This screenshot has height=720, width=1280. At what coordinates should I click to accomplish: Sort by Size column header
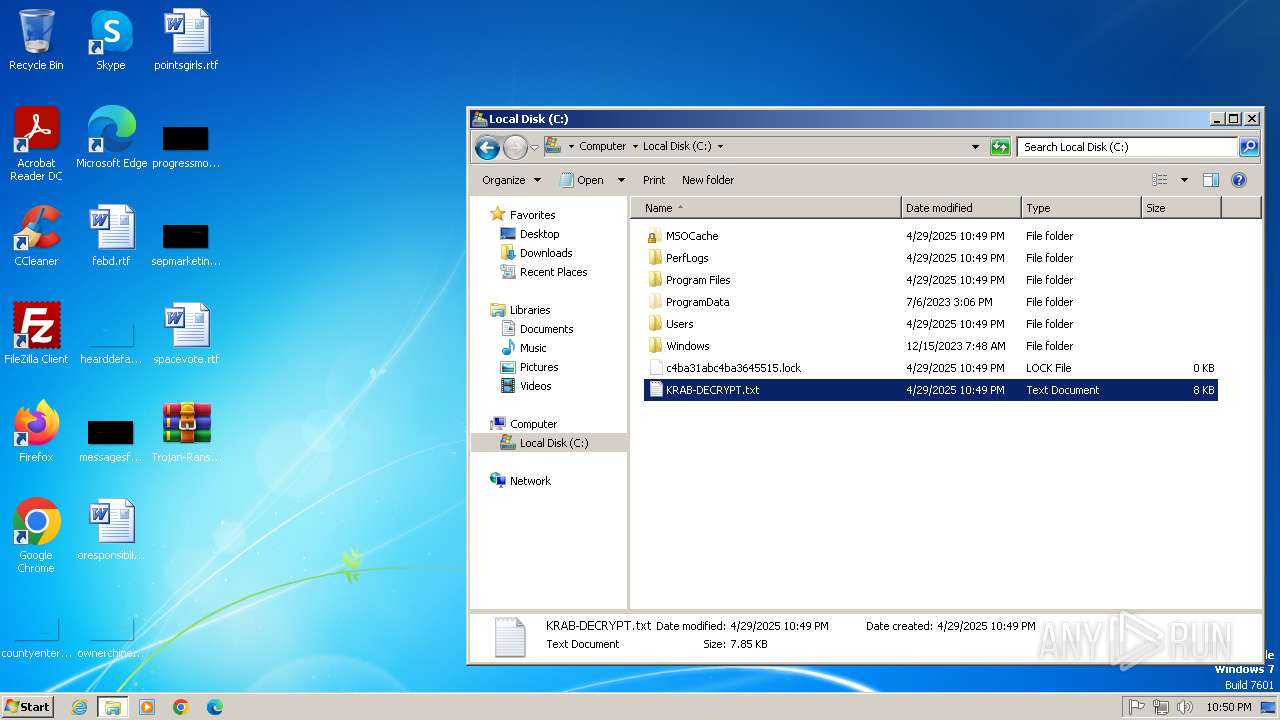pos(1181,208)
